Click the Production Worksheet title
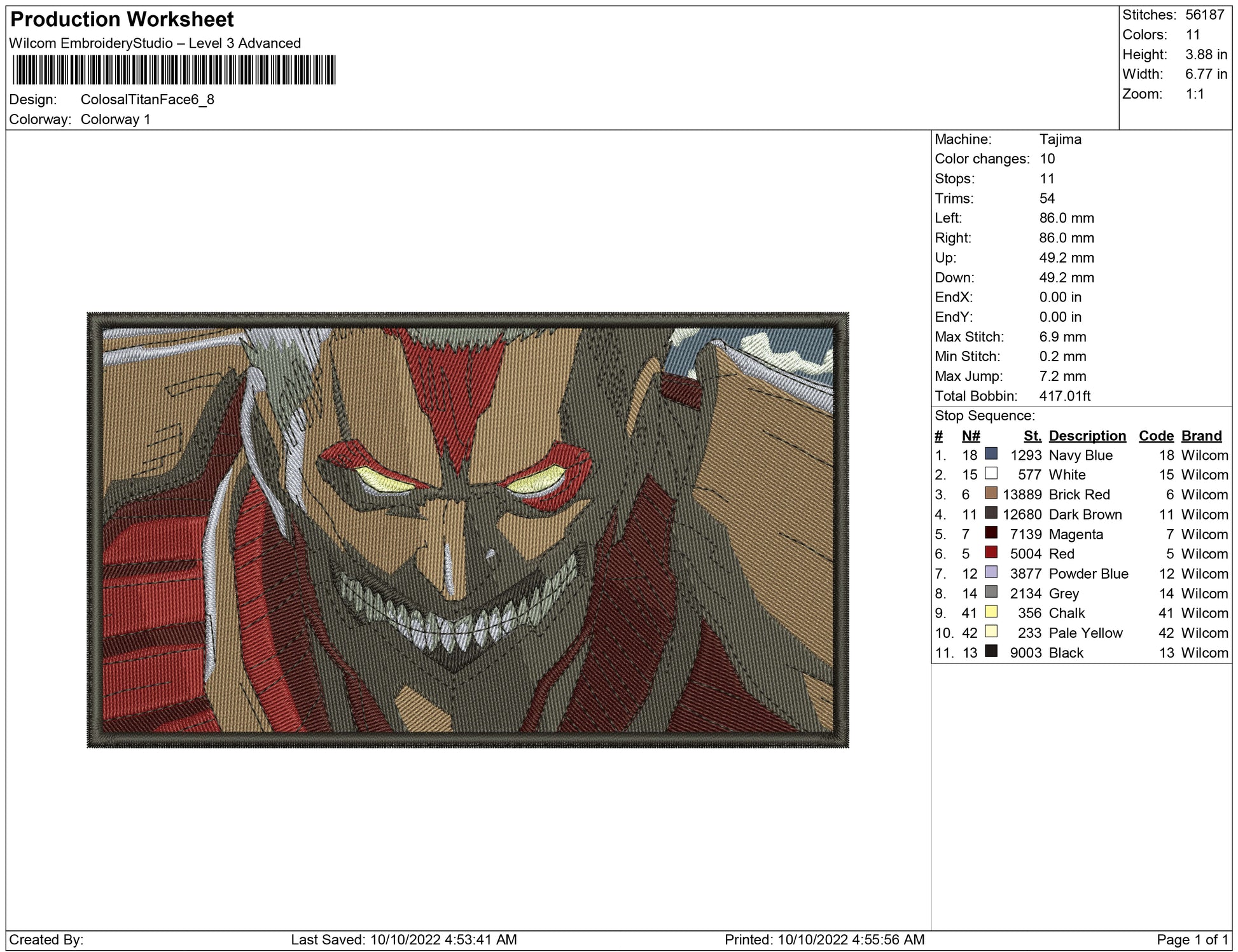This screenshot has height=952, width=1238. tap(122, 20)
